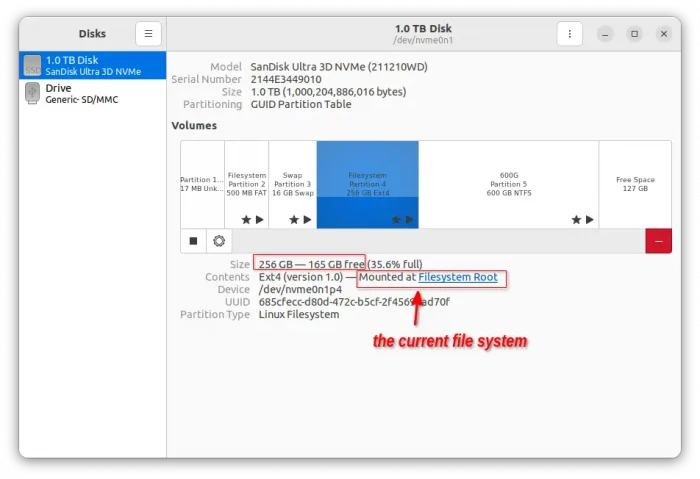Click play-arrow icon on Swap Partition 3
This screenshot has width=700, height=479.
305,219
